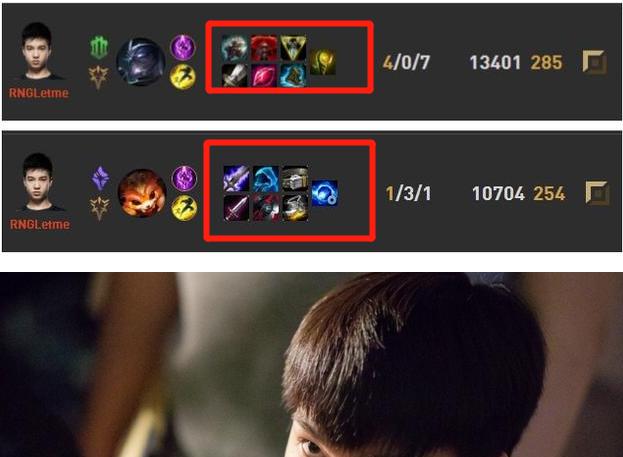Click the yellow trinket in Shen's items

point(323,62)
